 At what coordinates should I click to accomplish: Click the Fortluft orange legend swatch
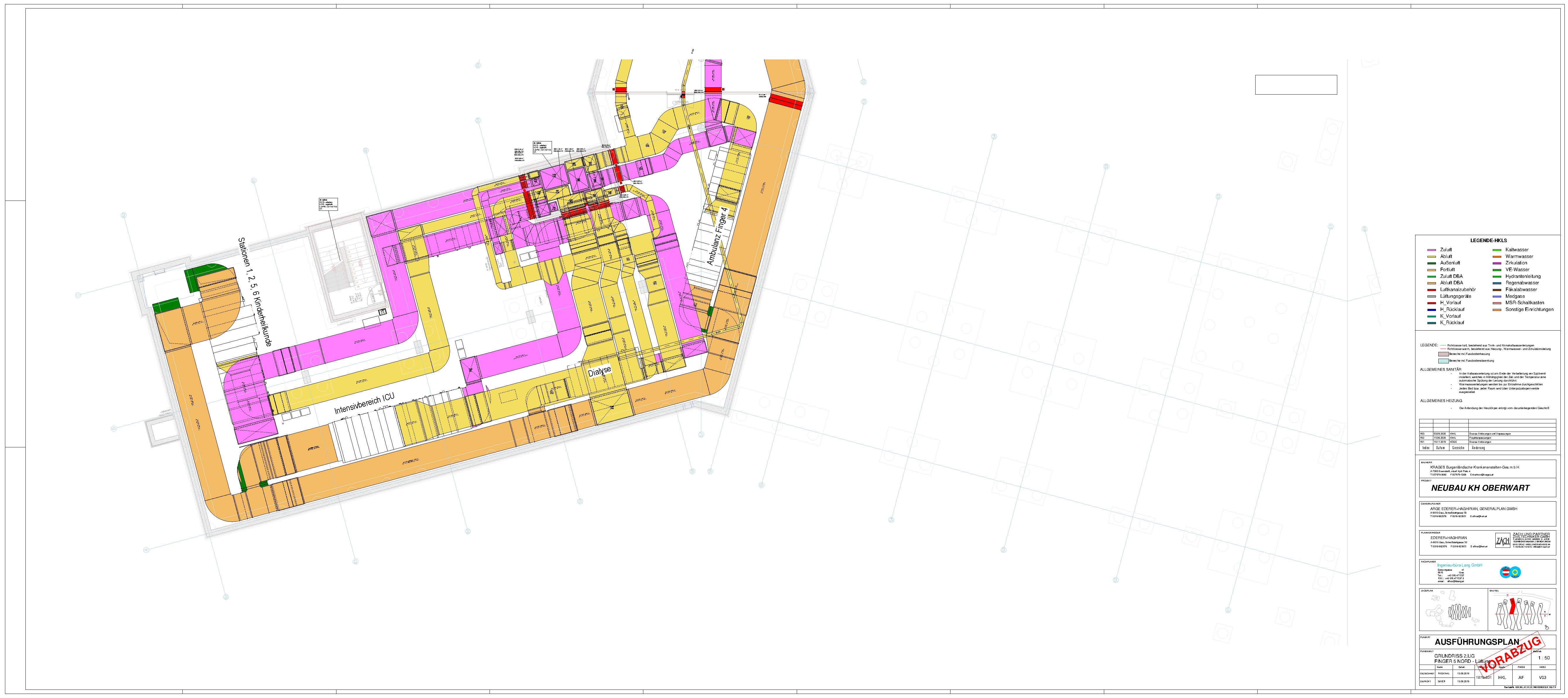coord(1432,270)
